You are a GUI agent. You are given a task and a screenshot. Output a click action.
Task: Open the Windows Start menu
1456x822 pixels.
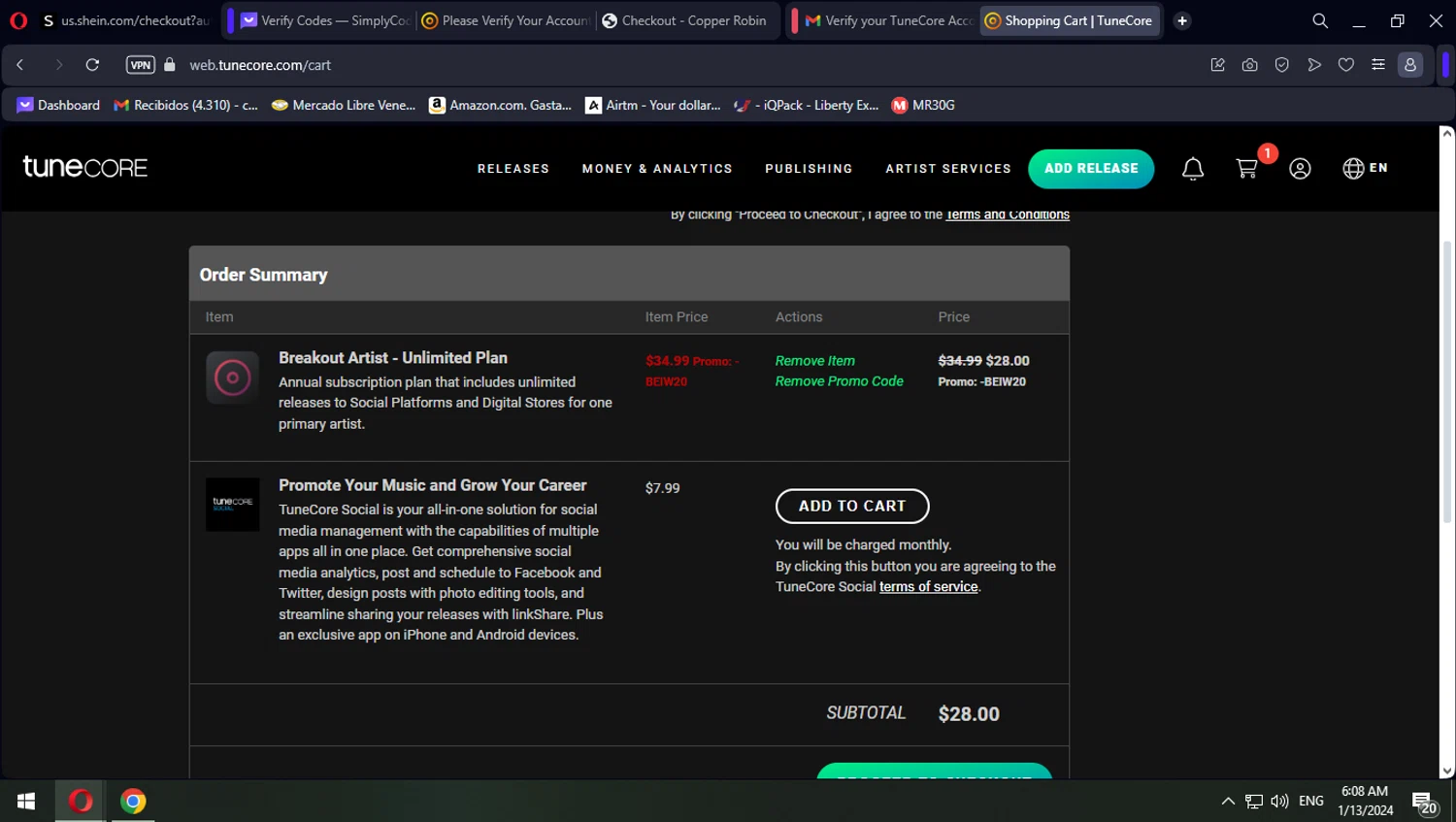coord(26,802)
